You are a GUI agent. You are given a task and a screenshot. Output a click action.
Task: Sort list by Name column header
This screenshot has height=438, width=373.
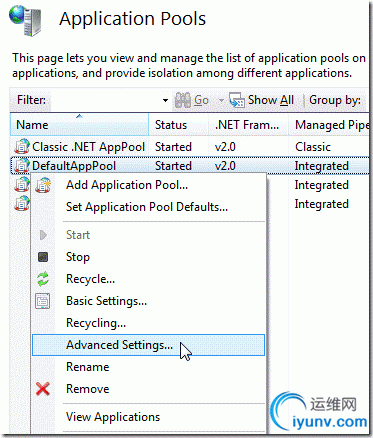(79, 125)
